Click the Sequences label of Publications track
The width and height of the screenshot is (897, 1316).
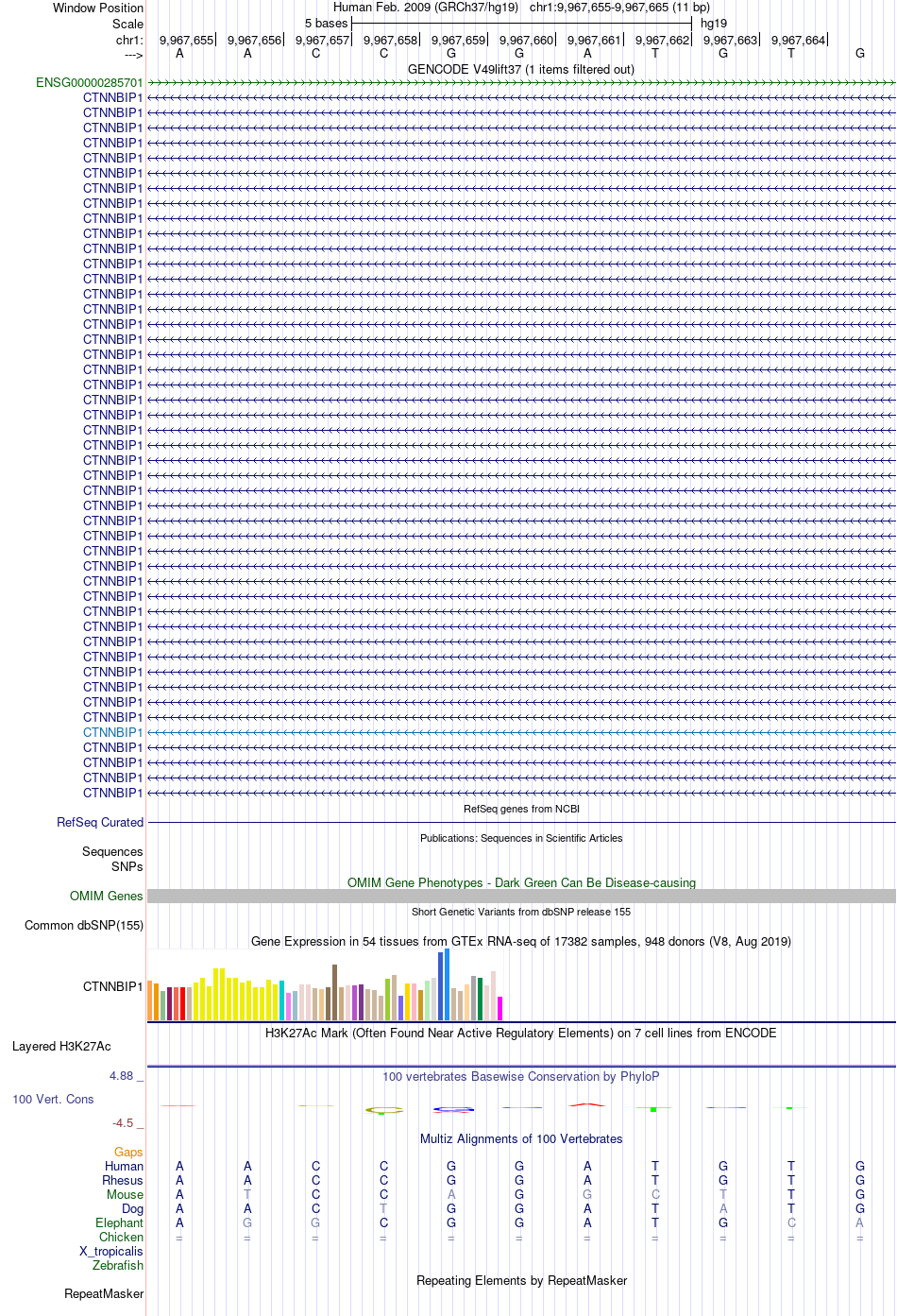(112, 851)
